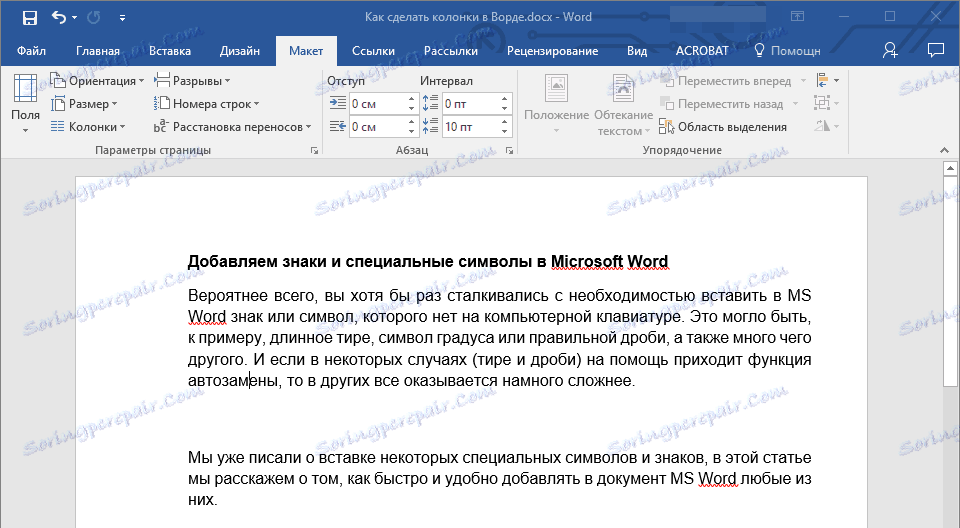Switch to the Главная tab
Viewport: 960px width, 528px height.
click(98, 51)
